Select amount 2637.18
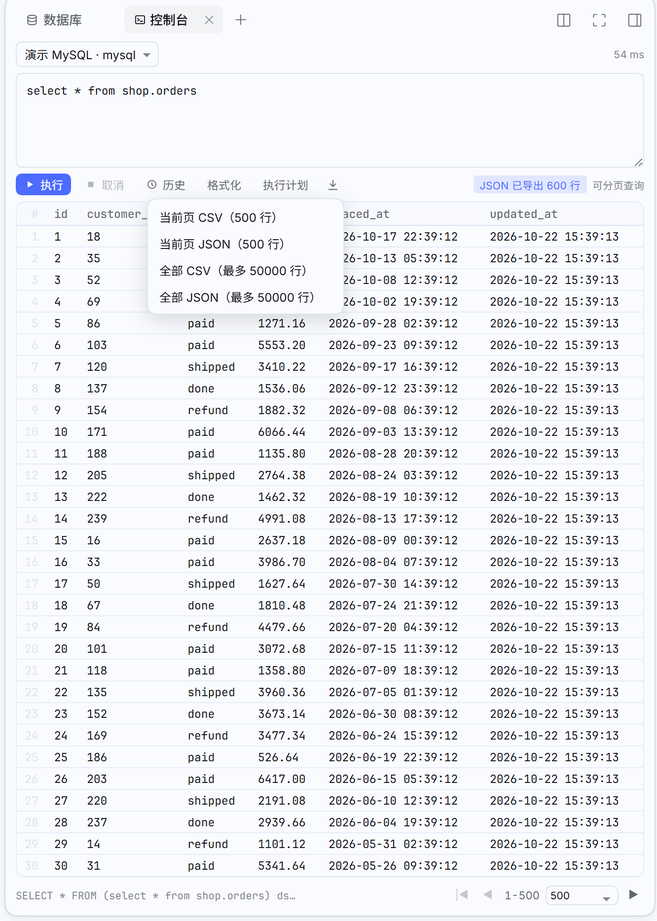Screen dimensions: 657x921 (x=282, y=541)
